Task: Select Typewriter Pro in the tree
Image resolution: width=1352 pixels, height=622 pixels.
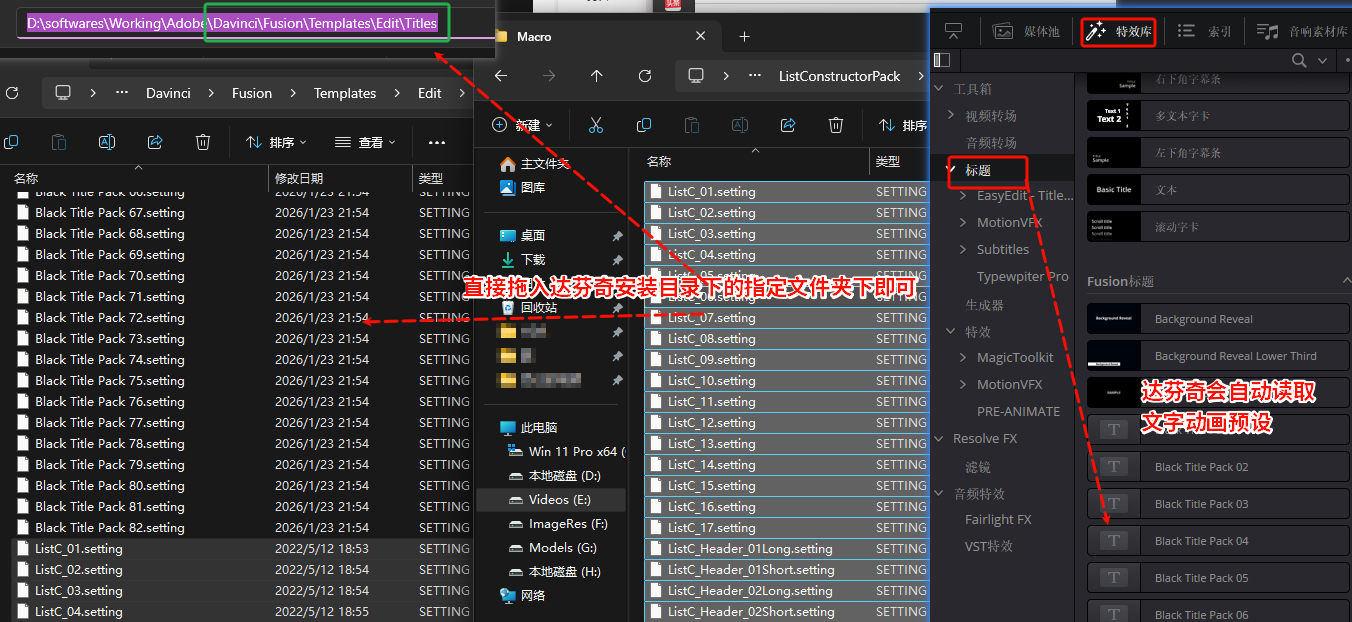Action: [x=1023, y=276]
